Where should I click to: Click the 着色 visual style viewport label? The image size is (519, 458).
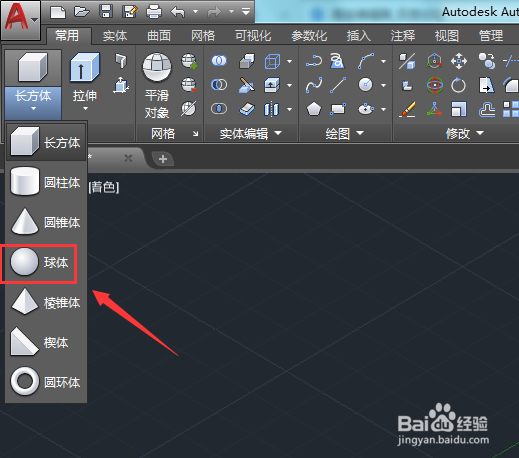(x=104, y=187)
